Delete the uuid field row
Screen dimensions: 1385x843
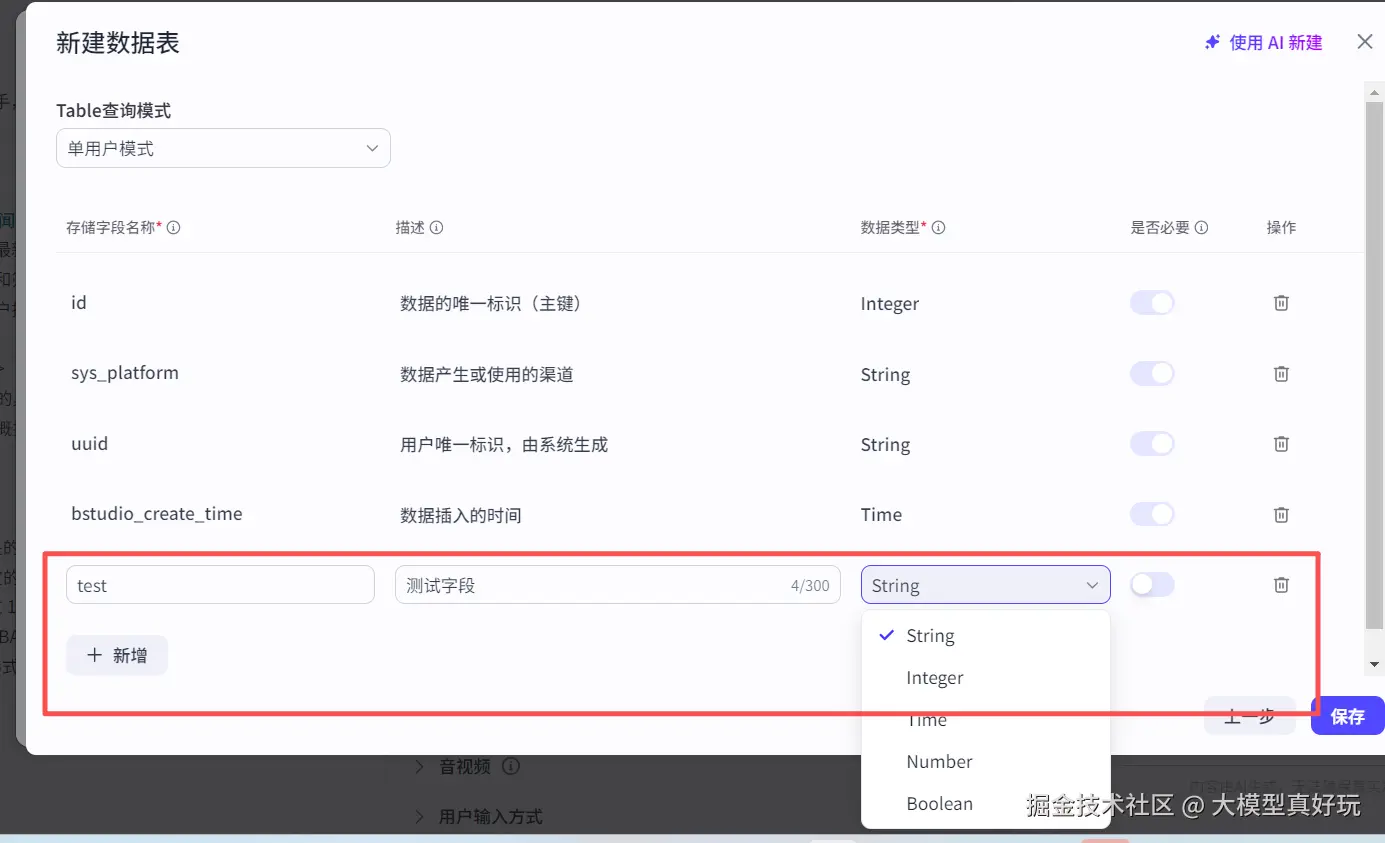(x=1281, y=444)
